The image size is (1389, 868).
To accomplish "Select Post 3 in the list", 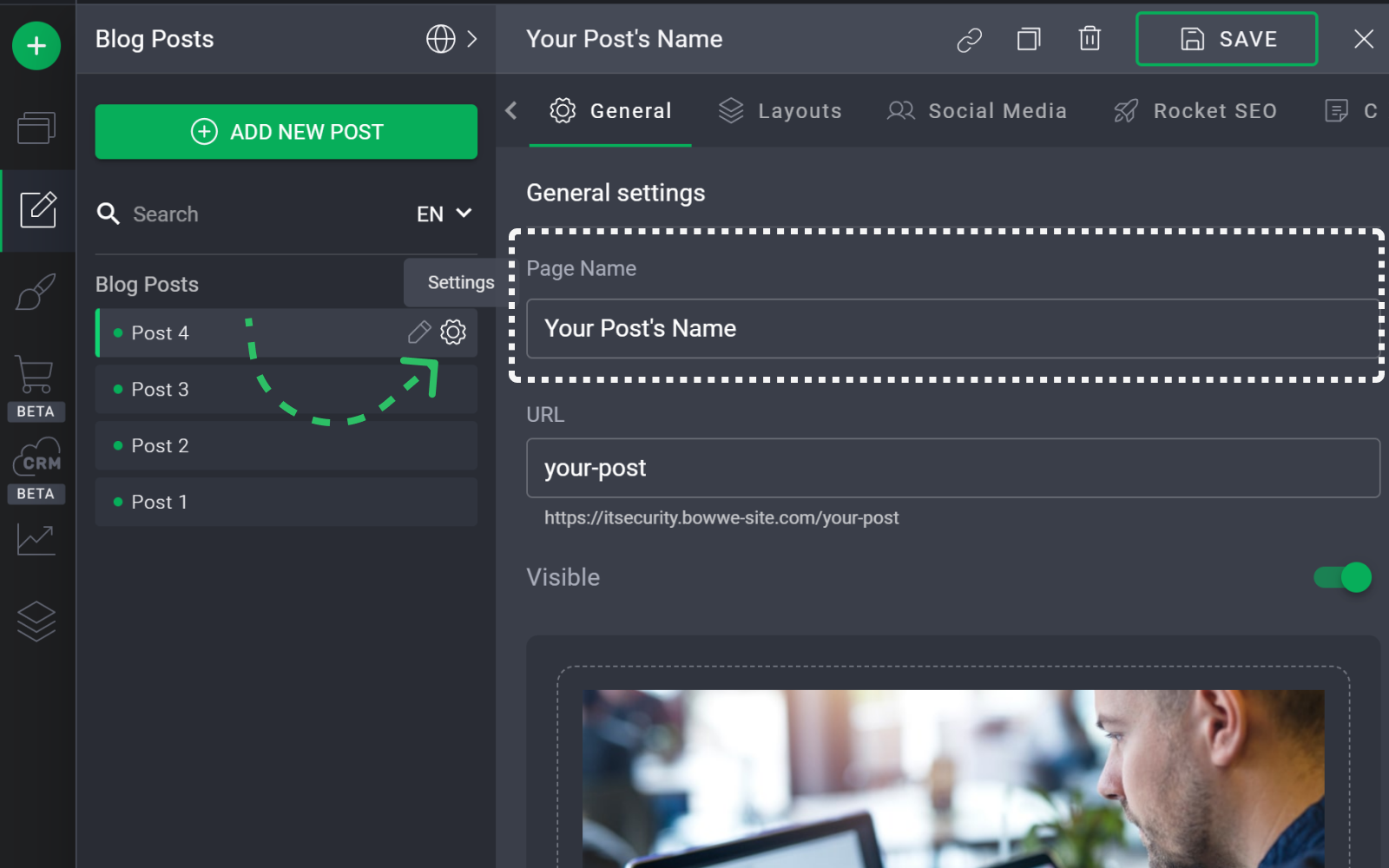I will coord(286,389).
